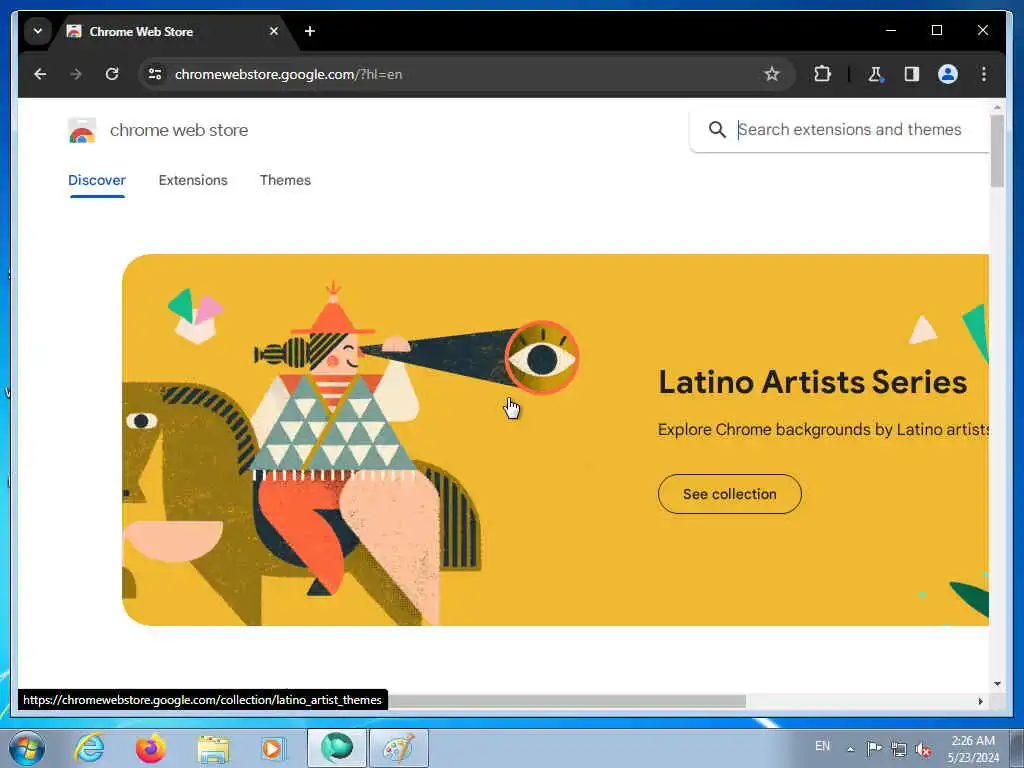The width and height of the screenshot is (1024, 768).
Task: Go back to the previous page
Action: (40, 74)
